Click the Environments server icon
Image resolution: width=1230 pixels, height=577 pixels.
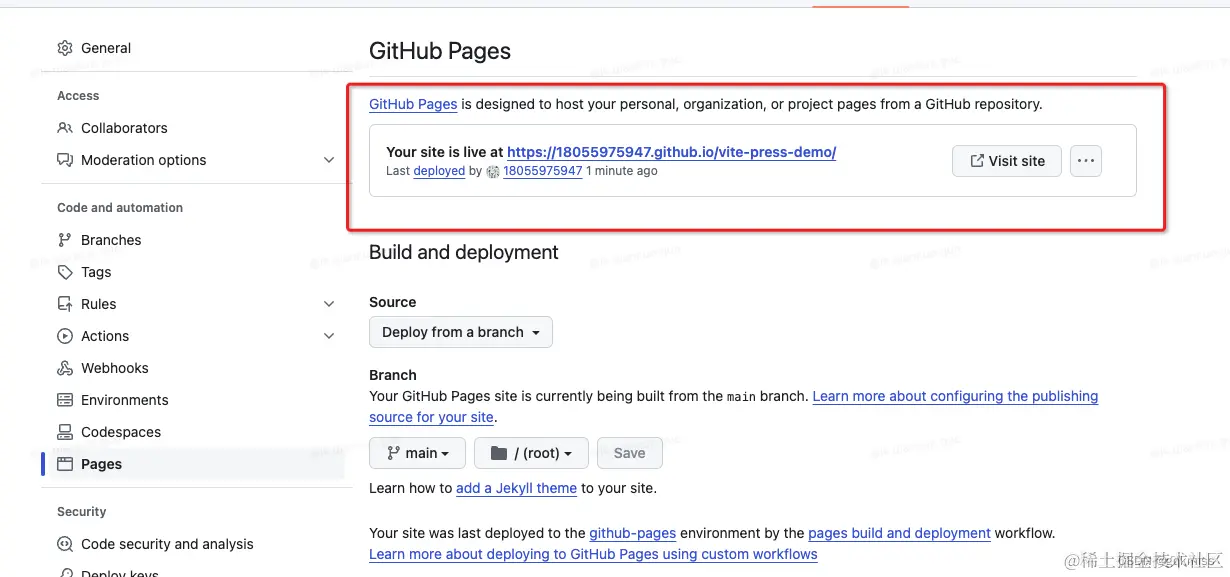[x=65, y=400]
